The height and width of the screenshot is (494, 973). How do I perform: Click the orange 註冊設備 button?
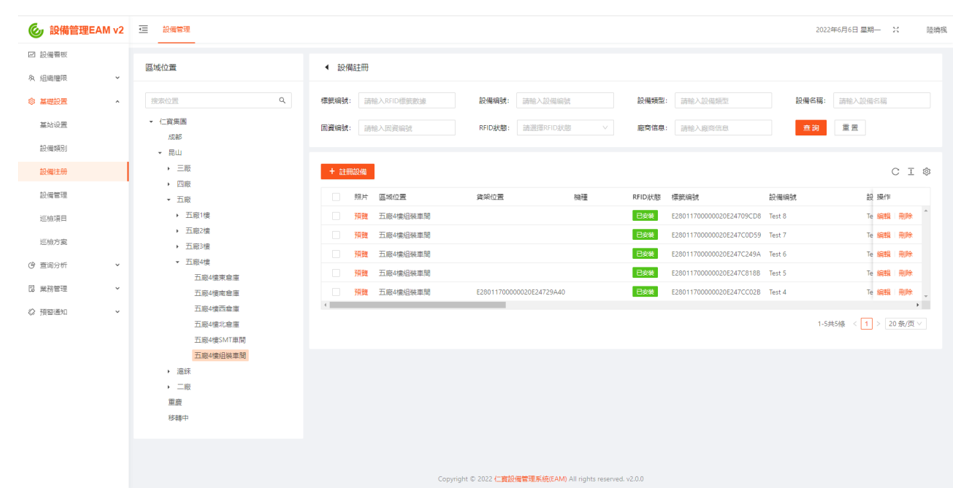[348, 172]
